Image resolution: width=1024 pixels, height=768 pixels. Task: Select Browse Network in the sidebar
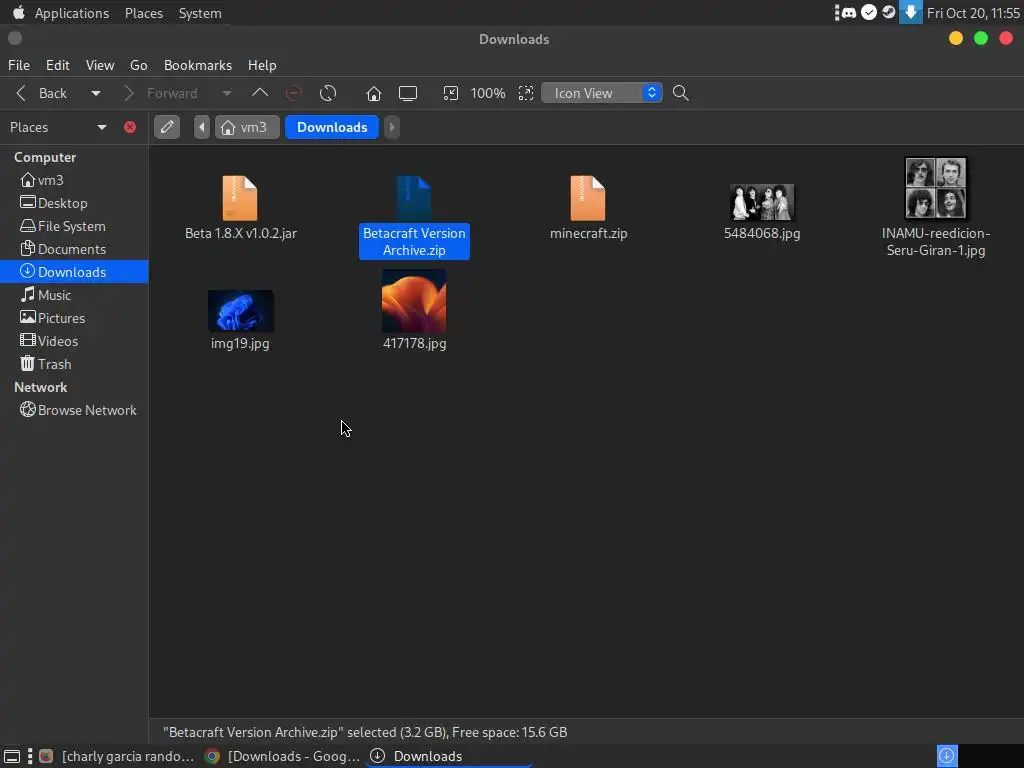pos(74,410)
